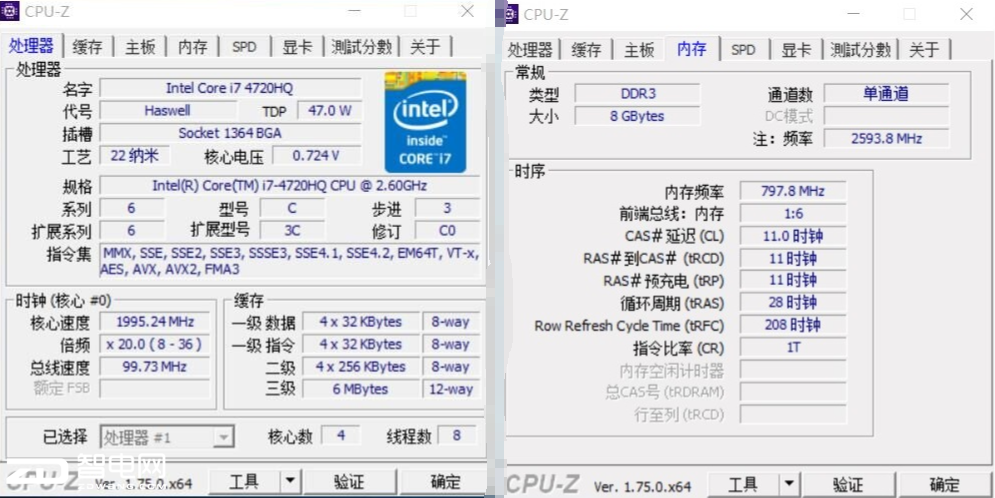The height and width of the screenshot is (498, 995).
Task: Click CAS latency value 11.0 时钟
Action: [x=793, y=236]
